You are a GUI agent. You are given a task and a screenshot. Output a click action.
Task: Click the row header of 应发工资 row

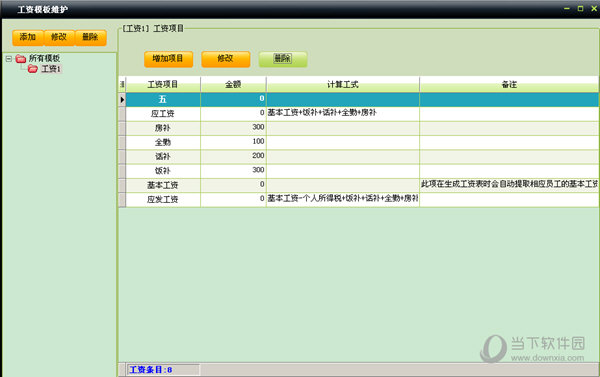tap(122, 199)
